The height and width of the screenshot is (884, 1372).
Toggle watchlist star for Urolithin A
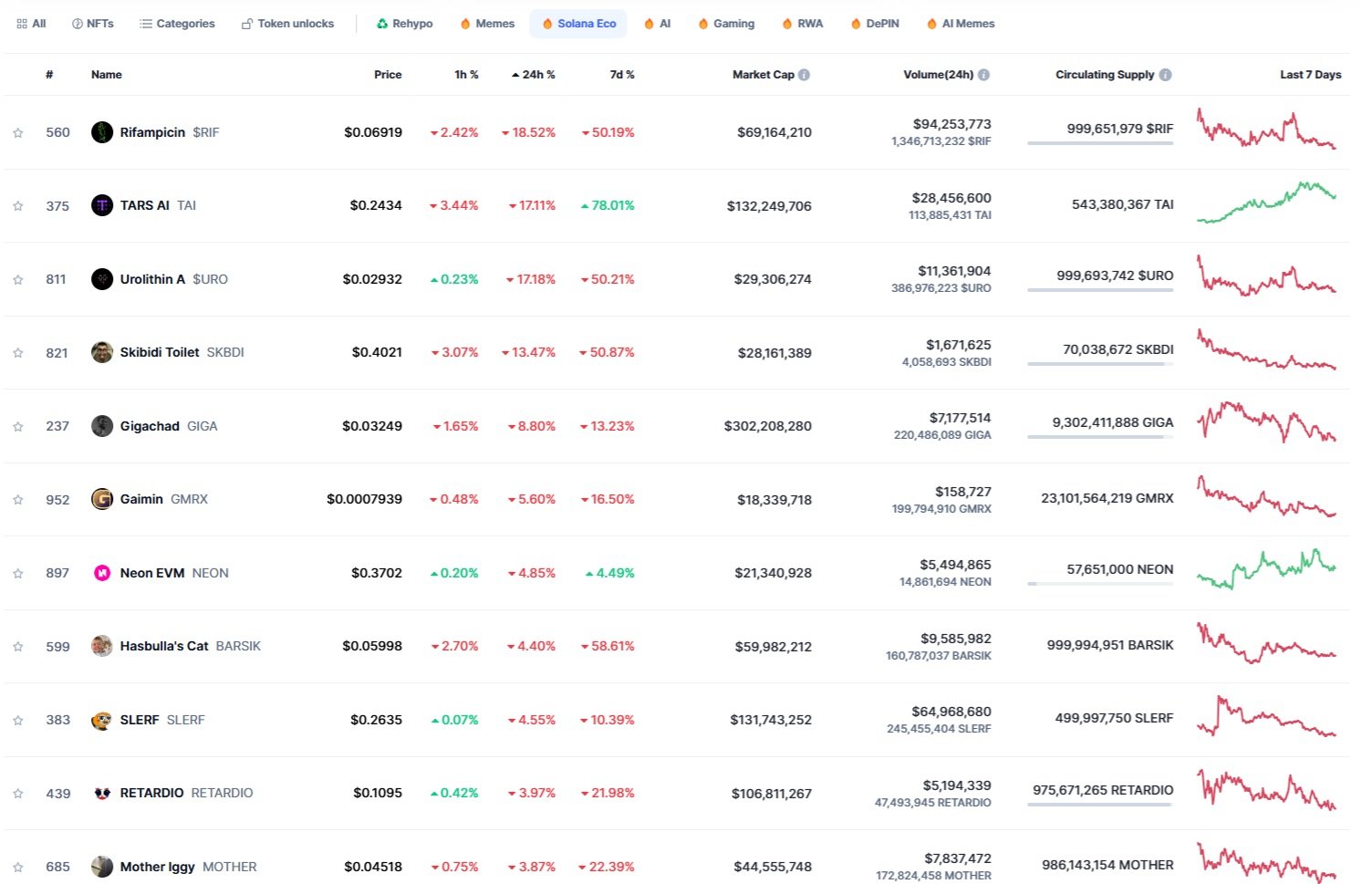tap(18, 280)
